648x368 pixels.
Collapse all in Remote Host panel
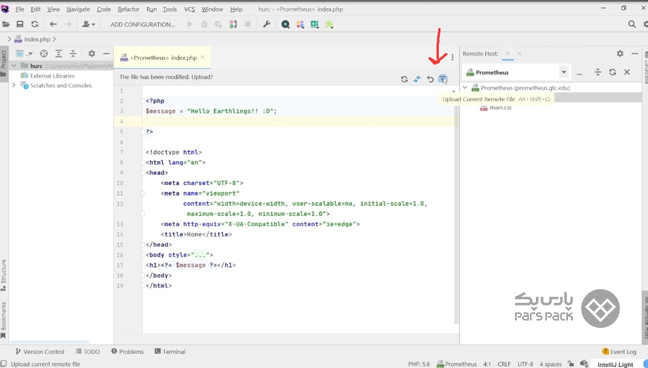[x=598, y=72]
